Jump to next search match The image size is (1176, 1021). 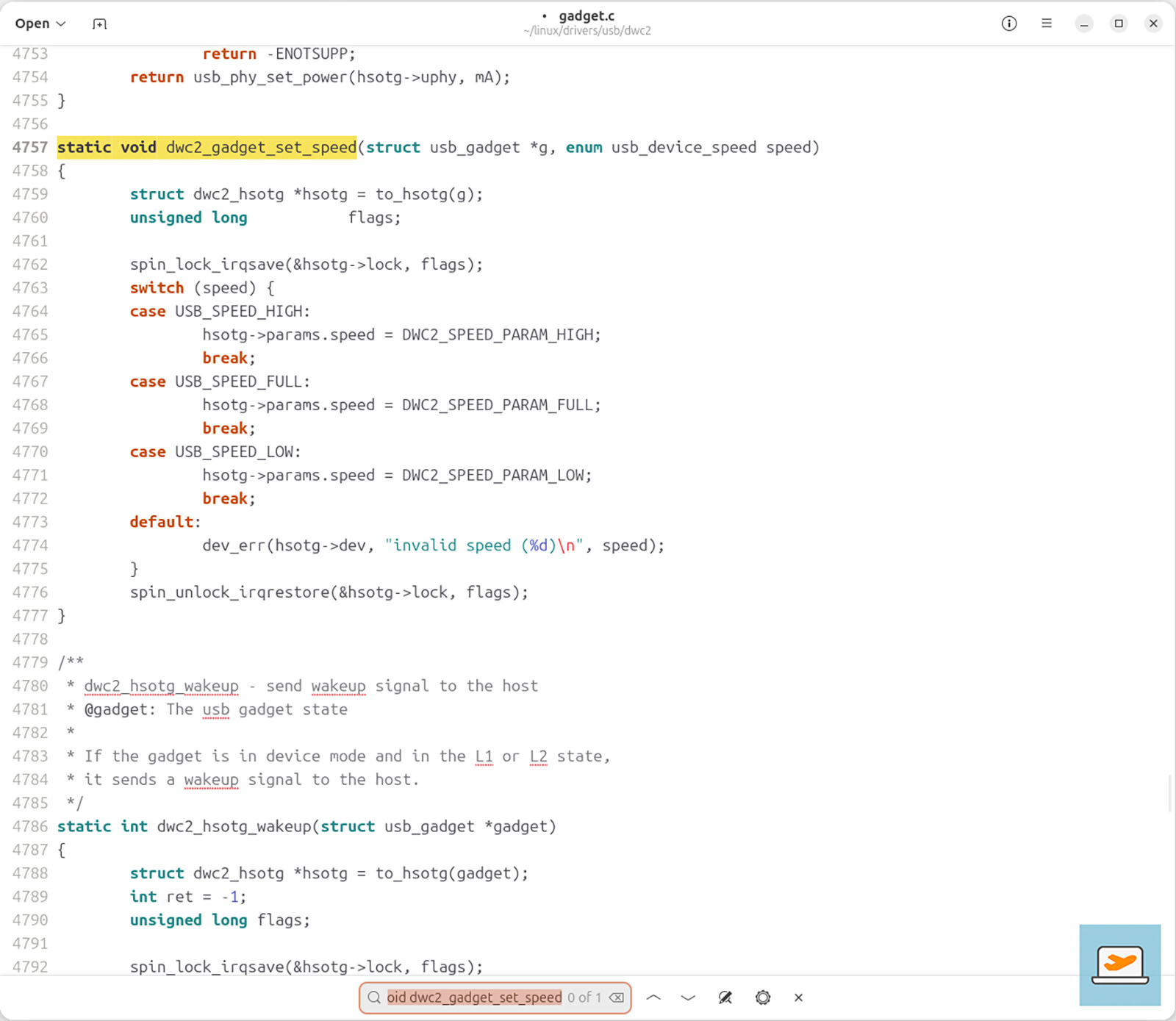click(x=688, y=997)
